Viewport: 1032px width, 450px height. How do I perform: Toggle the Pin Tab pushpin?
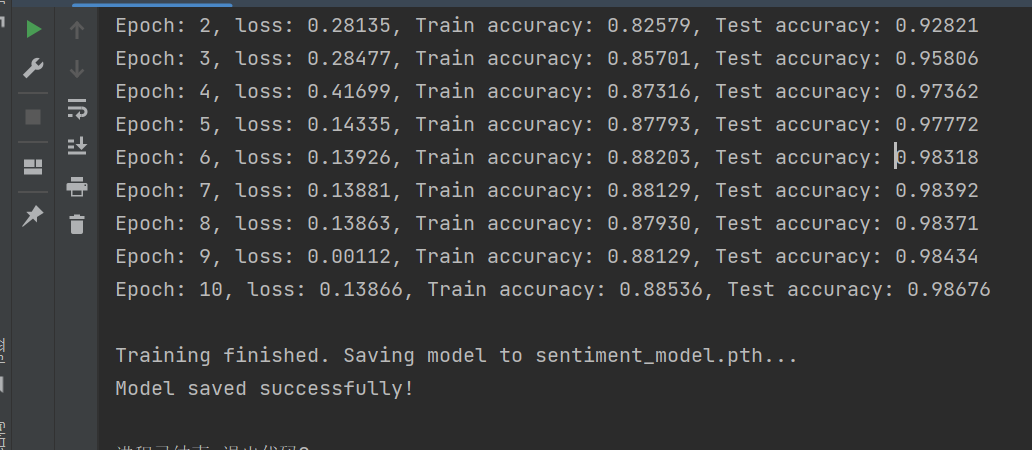click(x=33, y=215)
